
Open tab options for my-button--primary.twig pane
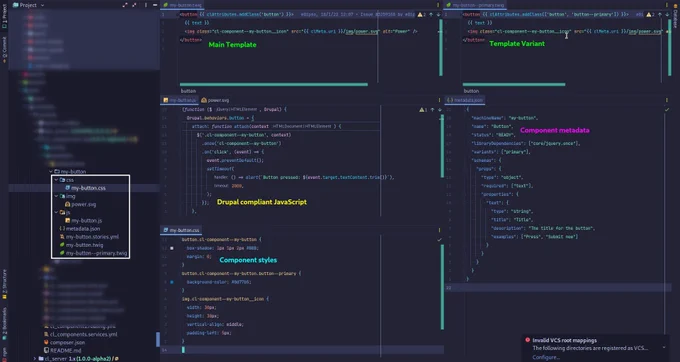point(667,5)
